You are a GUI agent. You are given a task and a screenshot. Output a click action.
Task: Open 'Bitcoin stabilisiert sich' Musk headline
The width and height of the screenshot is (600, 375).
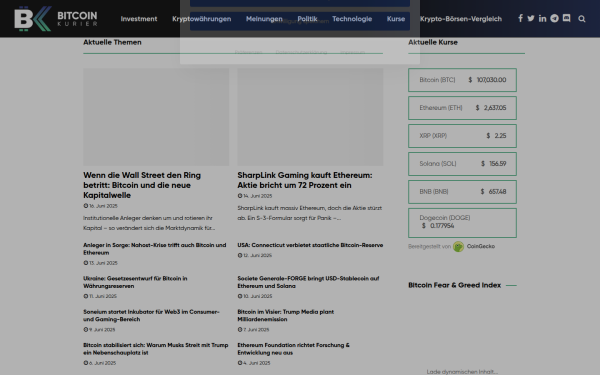156,349
